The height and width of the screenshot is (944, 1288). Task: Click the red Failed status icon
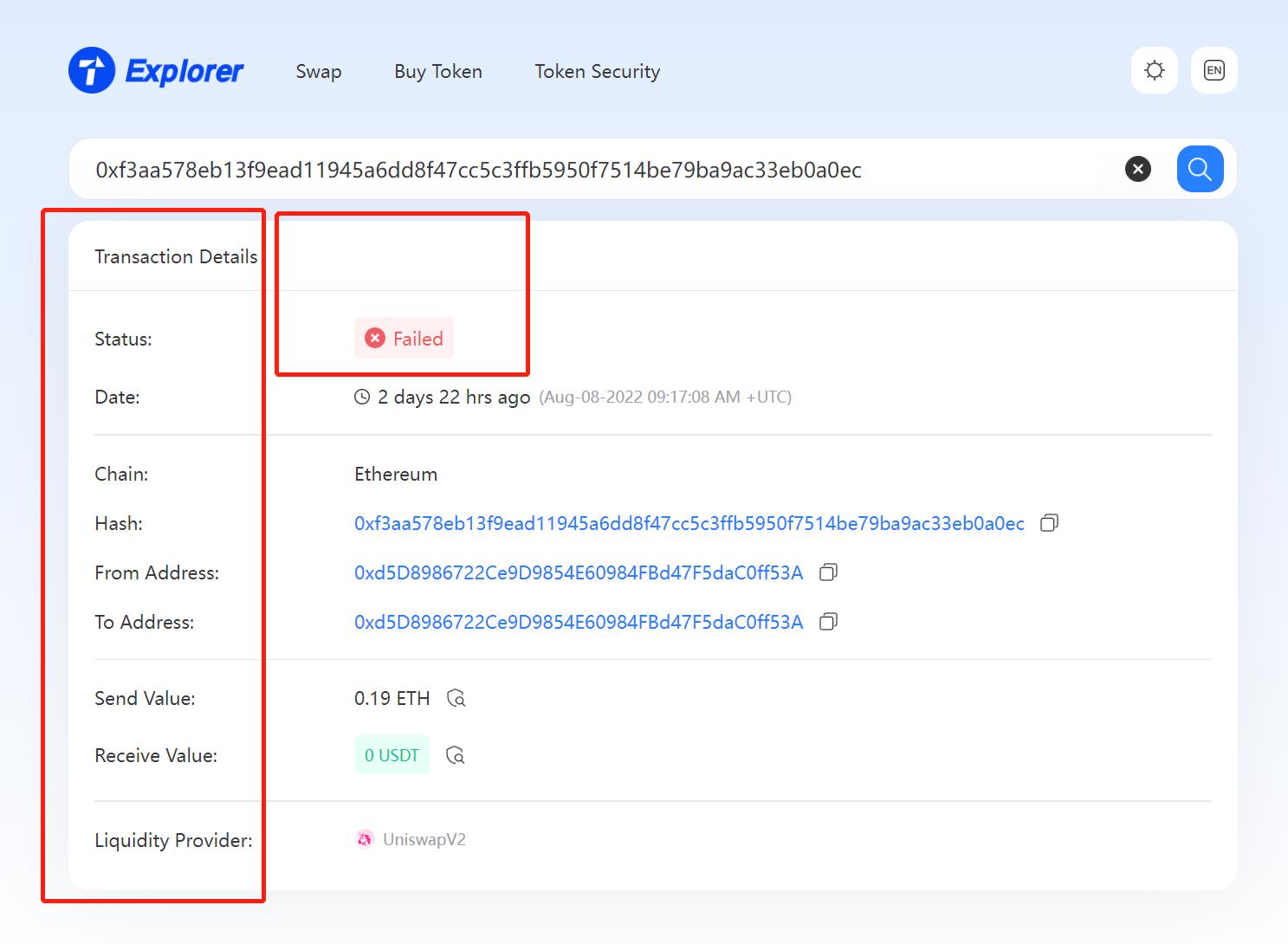[375, 338]
